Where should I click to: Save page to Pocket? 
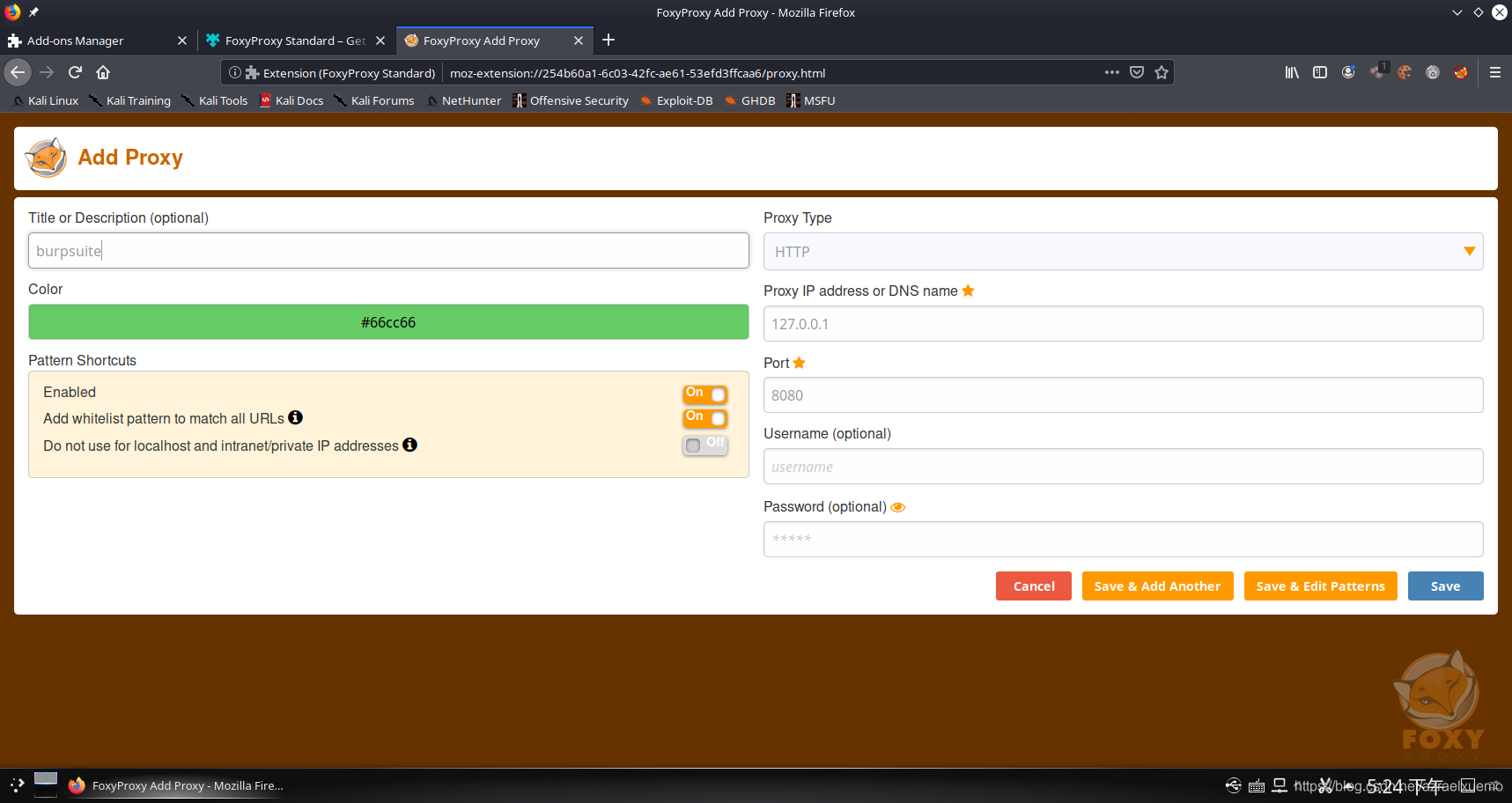pos(1137,72)
